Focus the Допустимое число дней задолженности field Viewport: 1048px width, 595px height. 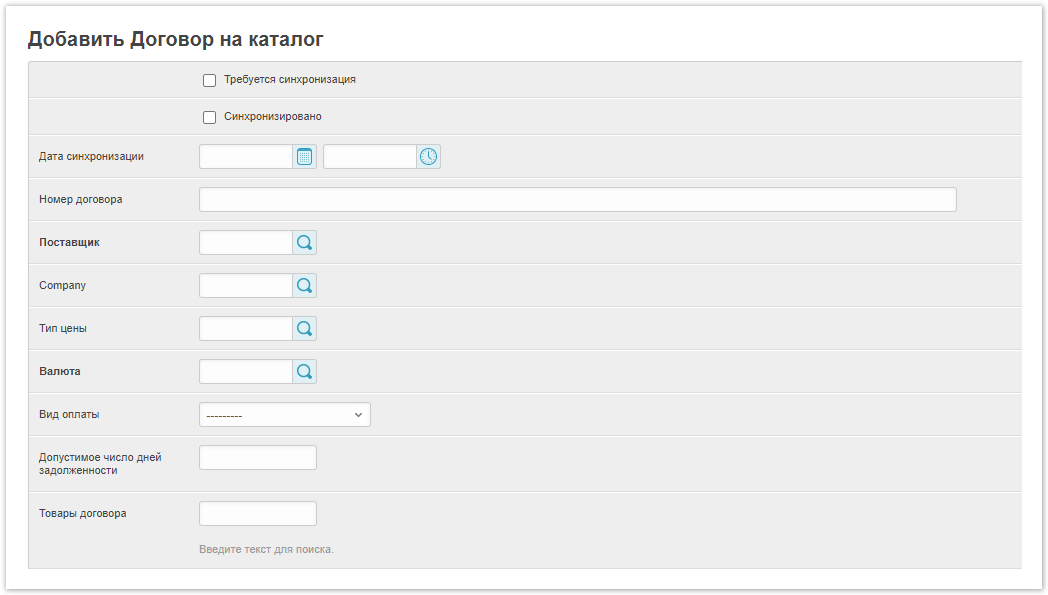coord(258,458)
